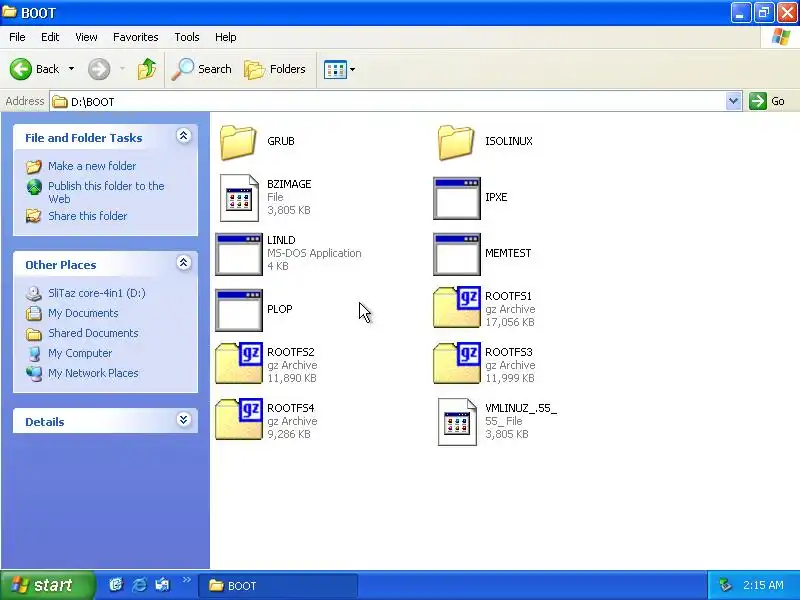Click the My Network Places icon

(34, 373)
